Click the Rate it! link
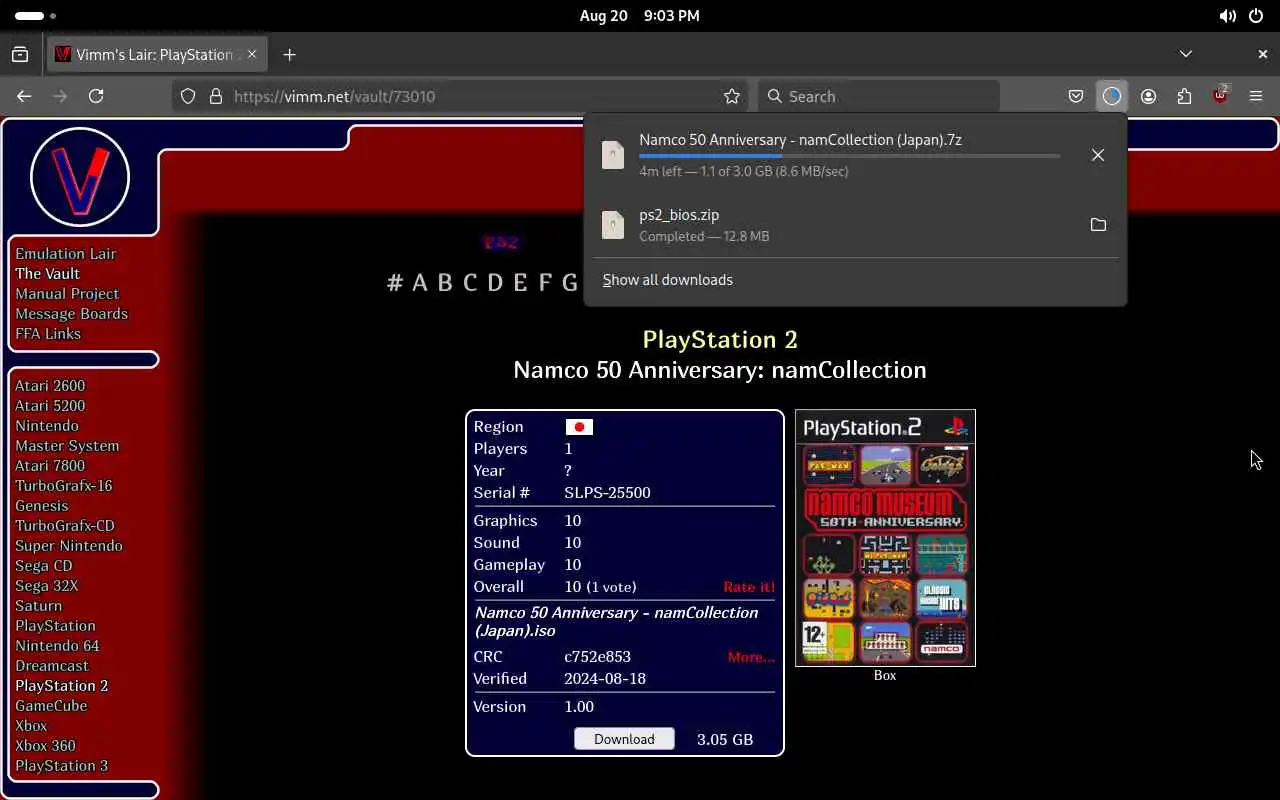This screenshot has height=800, width=1280. [749, 587]
